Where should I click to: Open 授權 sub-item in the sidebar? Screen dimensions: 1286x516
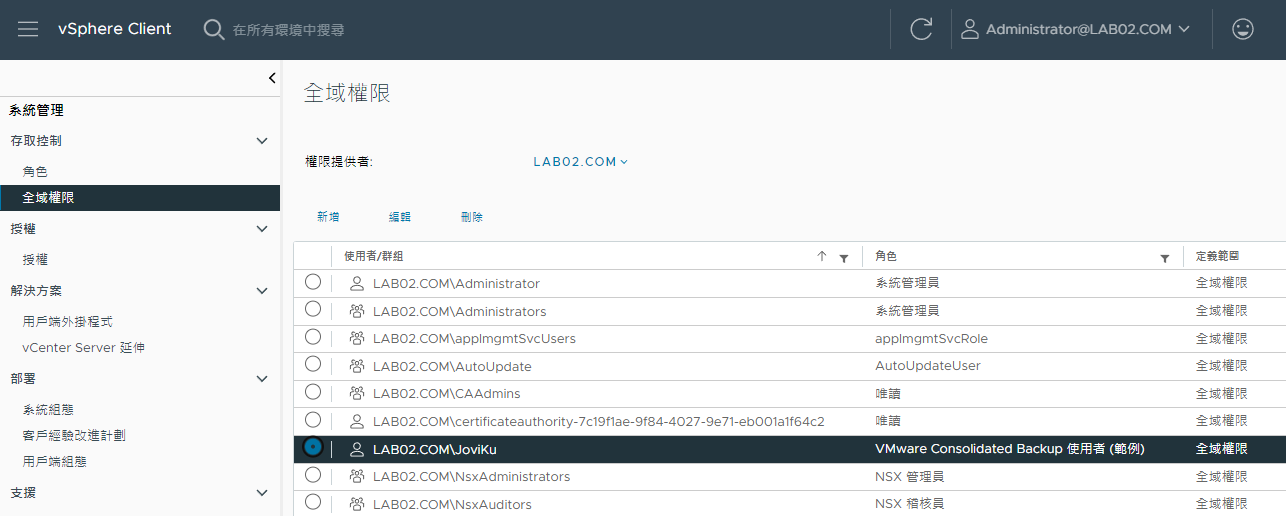(35, 260)
